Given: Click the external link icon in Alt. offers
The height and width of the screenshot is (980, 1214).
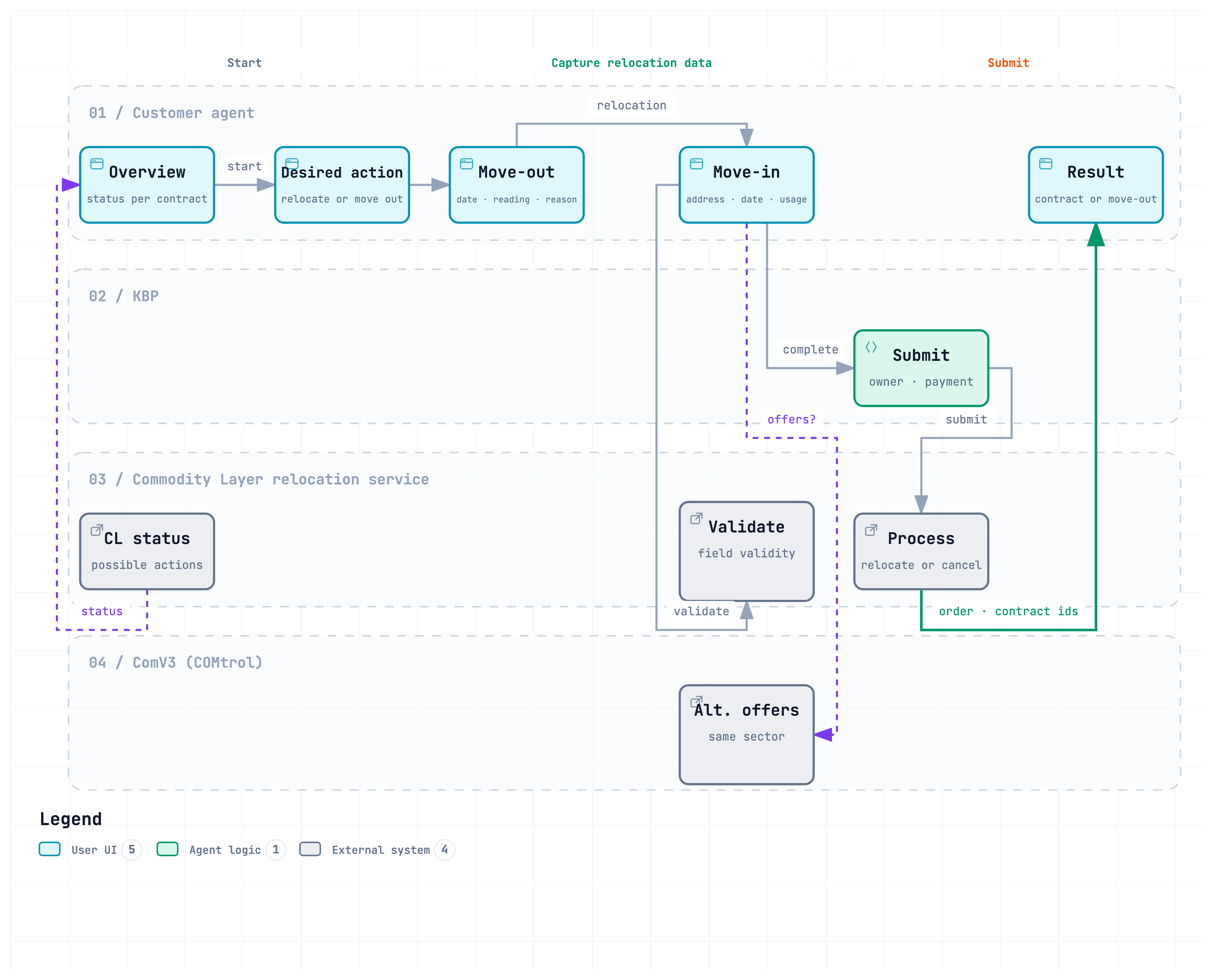Looking at the screenshot, I should [x=696, y=702].
